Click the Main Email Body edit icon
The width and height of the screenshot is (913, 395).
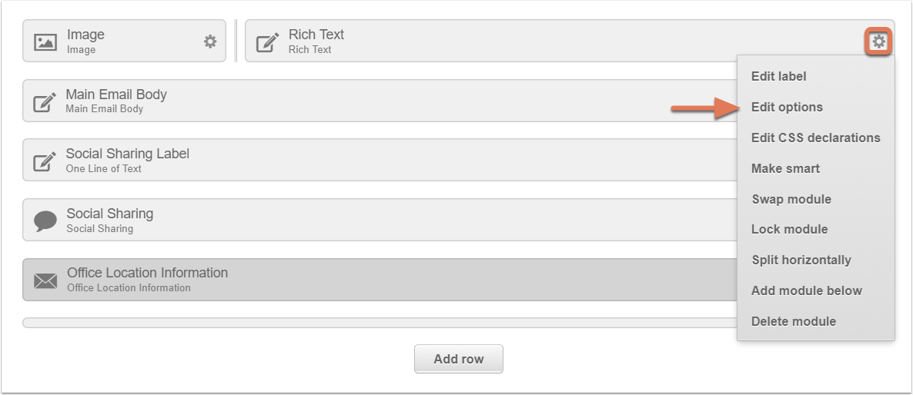click(x=44, y=102)
